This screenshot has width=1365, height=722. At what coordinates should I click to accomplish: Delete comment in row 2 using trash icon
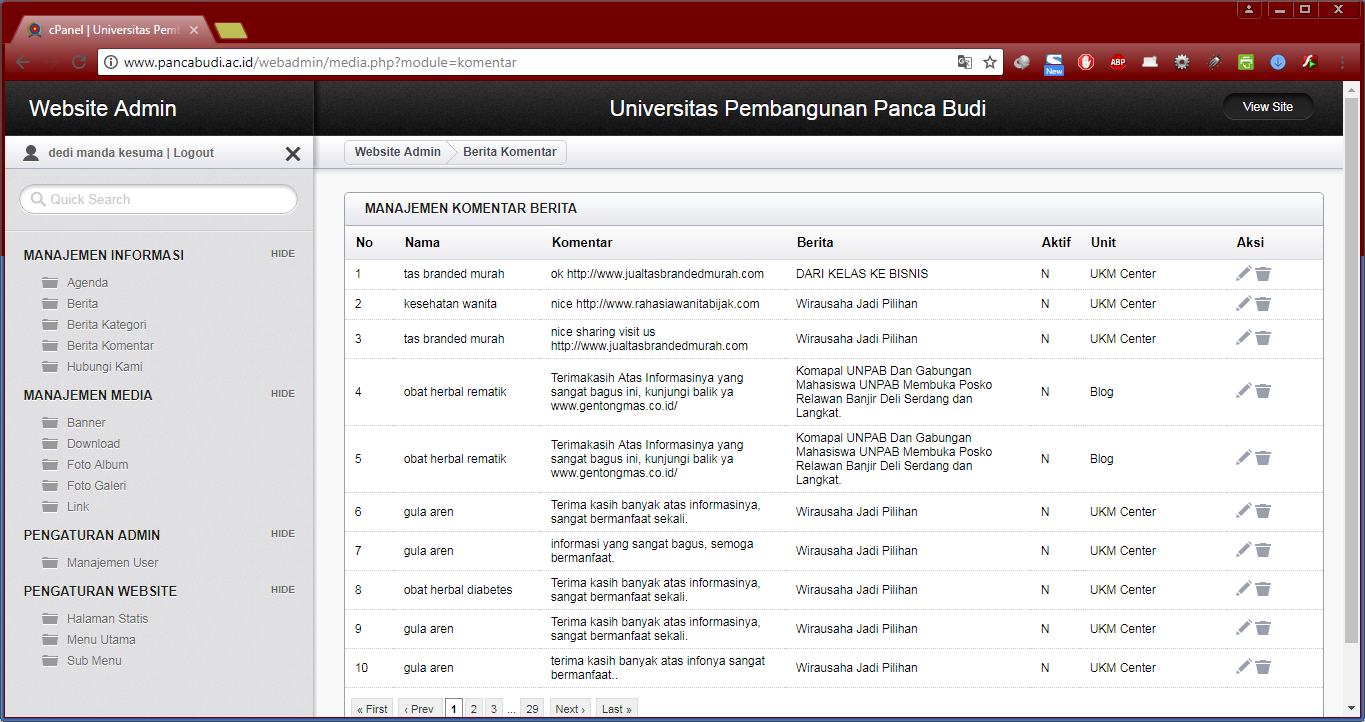pyautogui.click(x=1263, y=304)
